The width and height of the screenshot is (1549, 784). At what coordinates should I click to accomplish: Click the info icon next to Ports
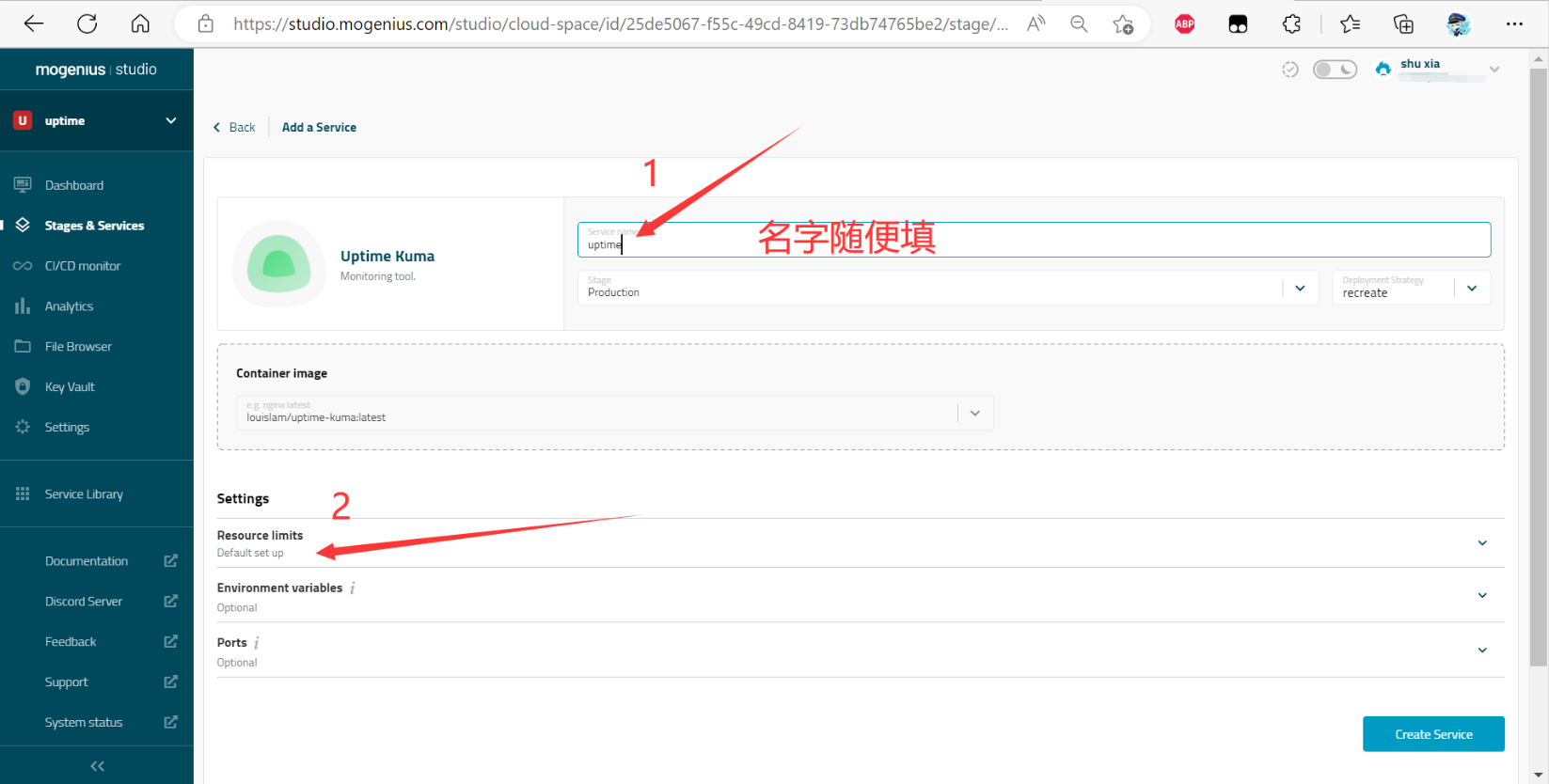point(257,643)
